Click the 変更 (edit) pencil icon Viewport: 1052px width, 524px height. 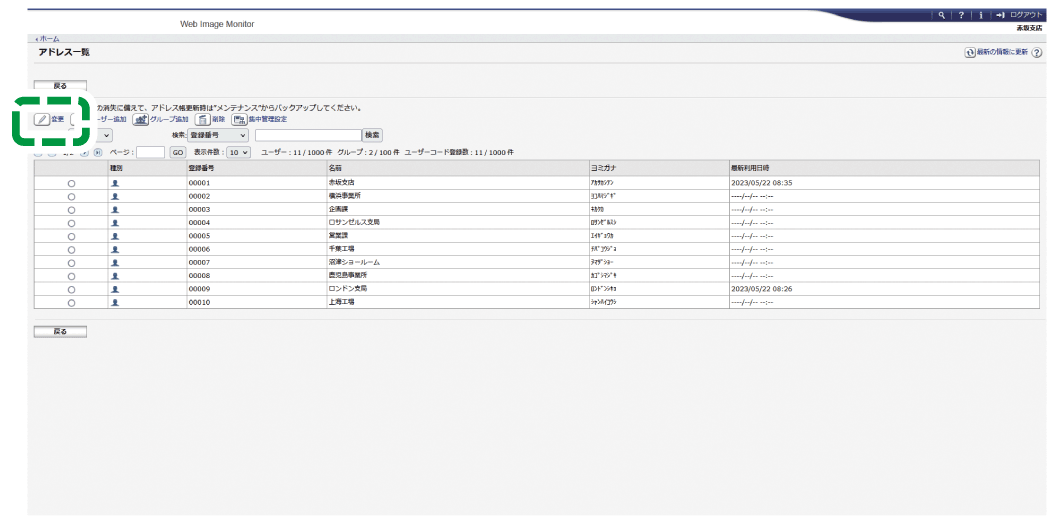click(x=42, y=119)
